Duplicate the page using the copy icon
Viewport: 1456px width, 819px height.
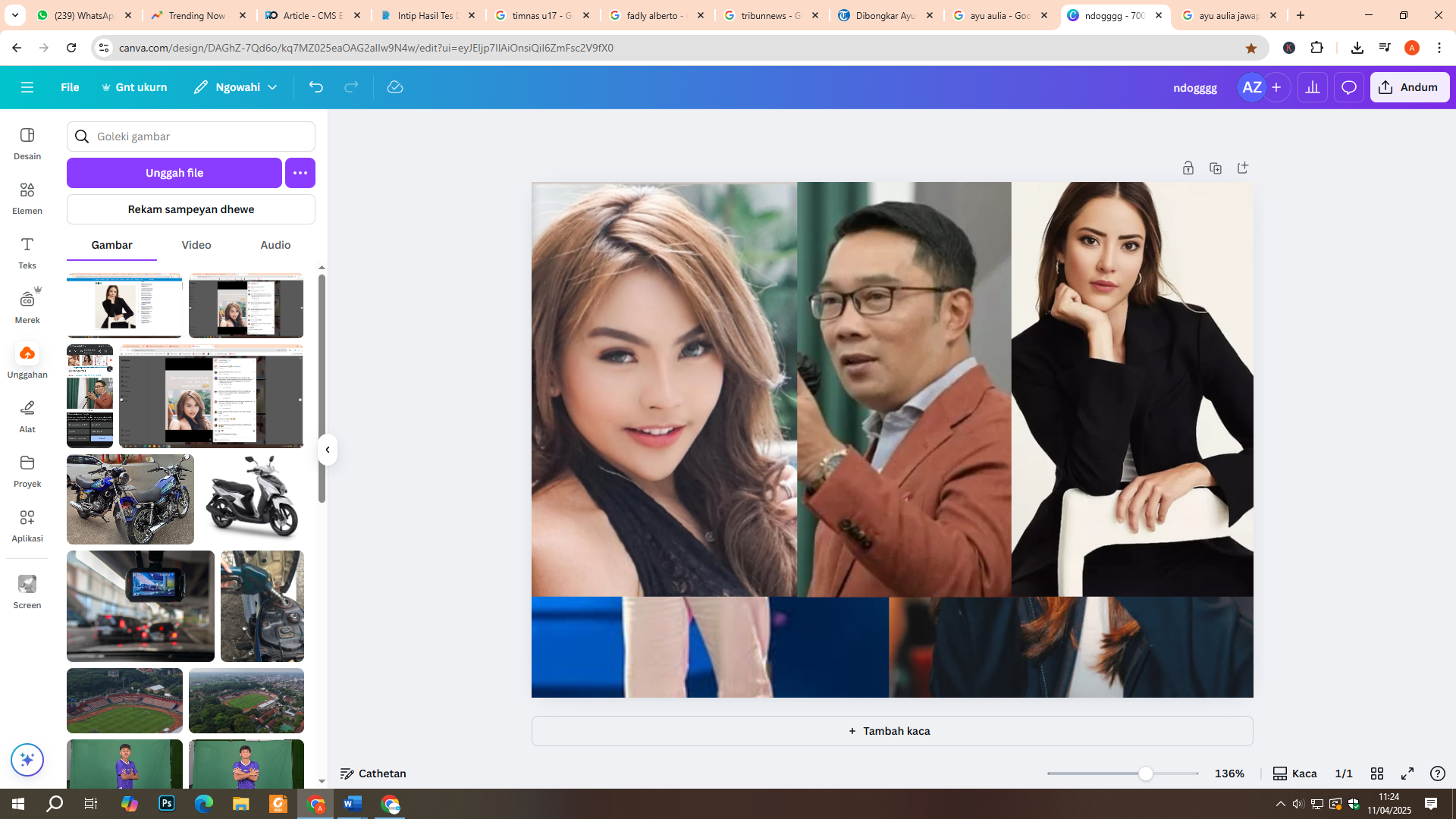[1216, 168]
